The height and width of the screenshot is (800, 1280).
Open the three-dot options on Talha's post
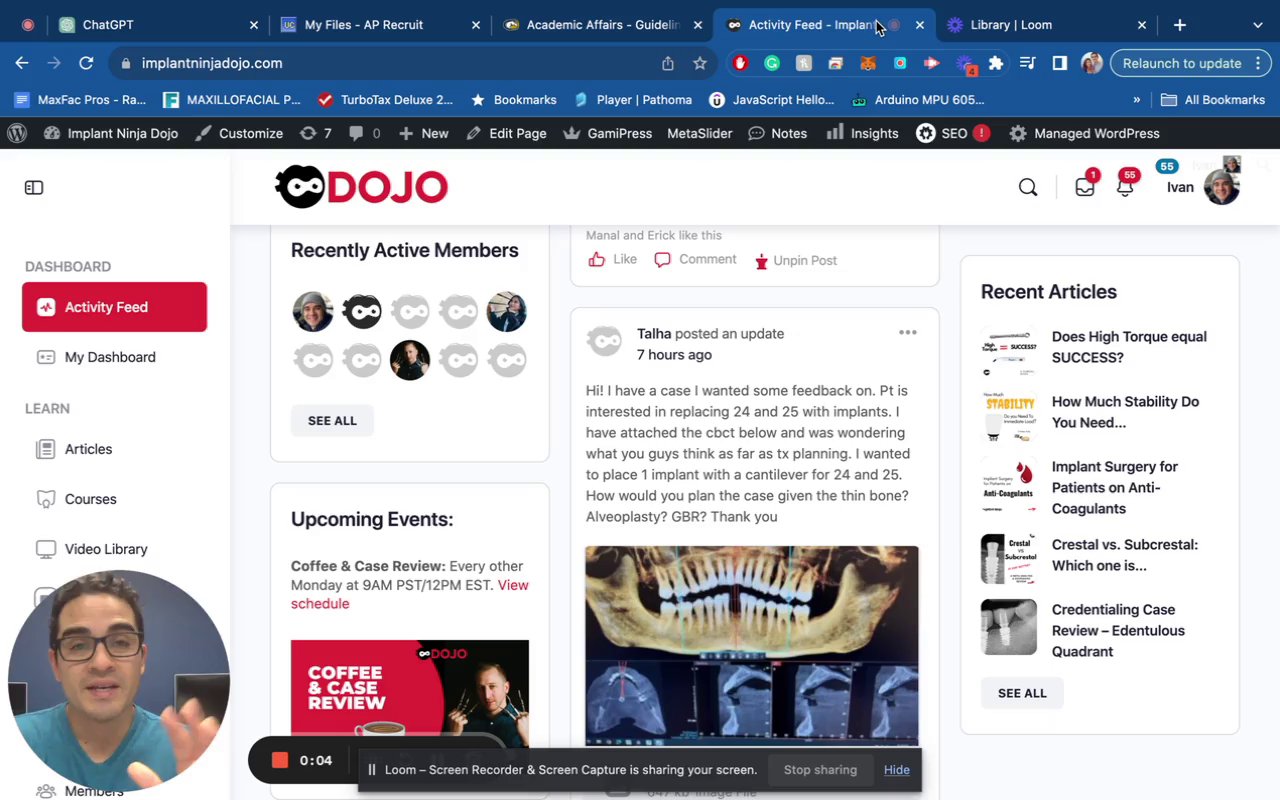pyautogui.click(x=908, y=332)
